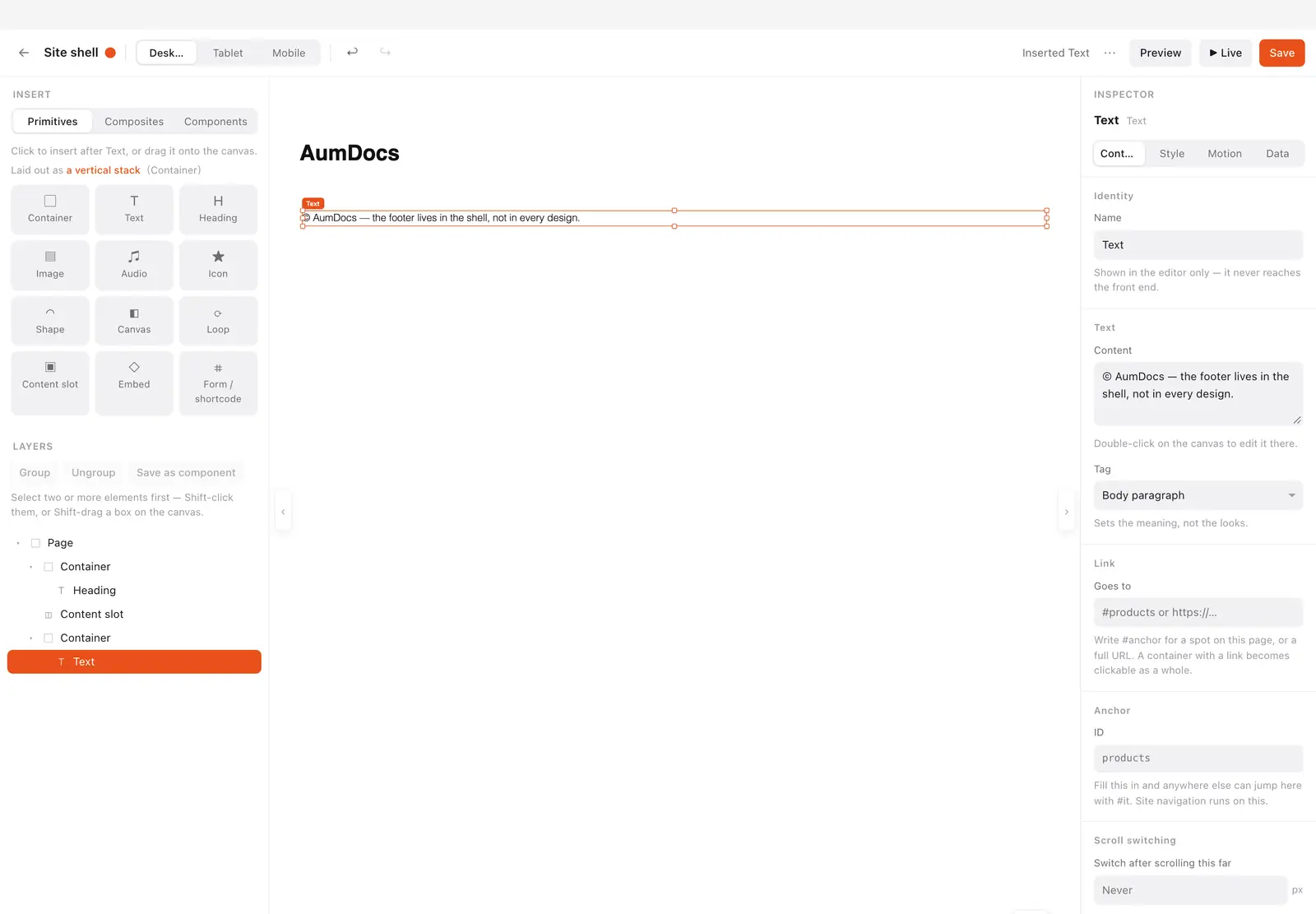
Task: Click the redo arrow icon
Action: pyautogui.click(x=385, y=52)
